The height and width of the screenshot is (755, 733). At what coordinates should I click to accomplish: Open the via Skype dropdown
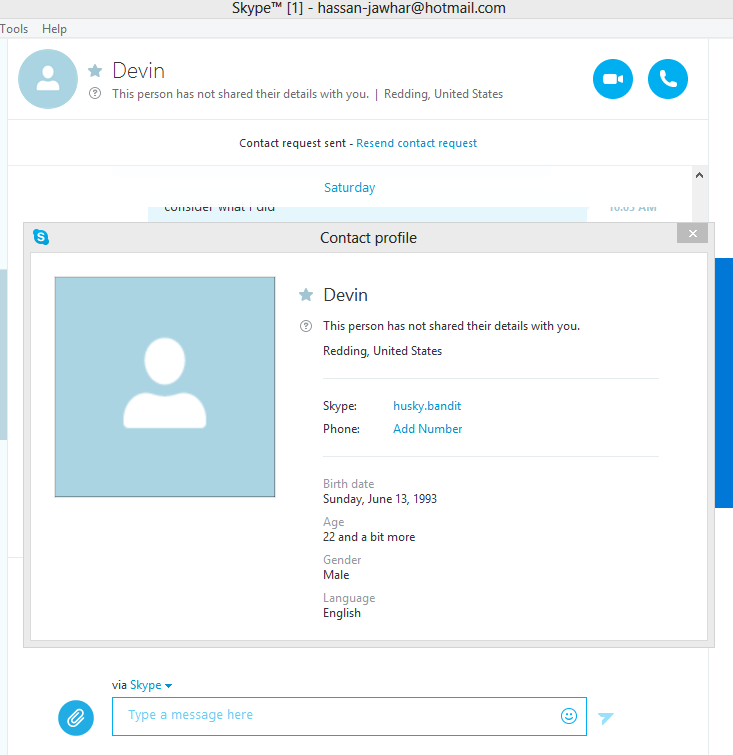click(x=151, y=685)
